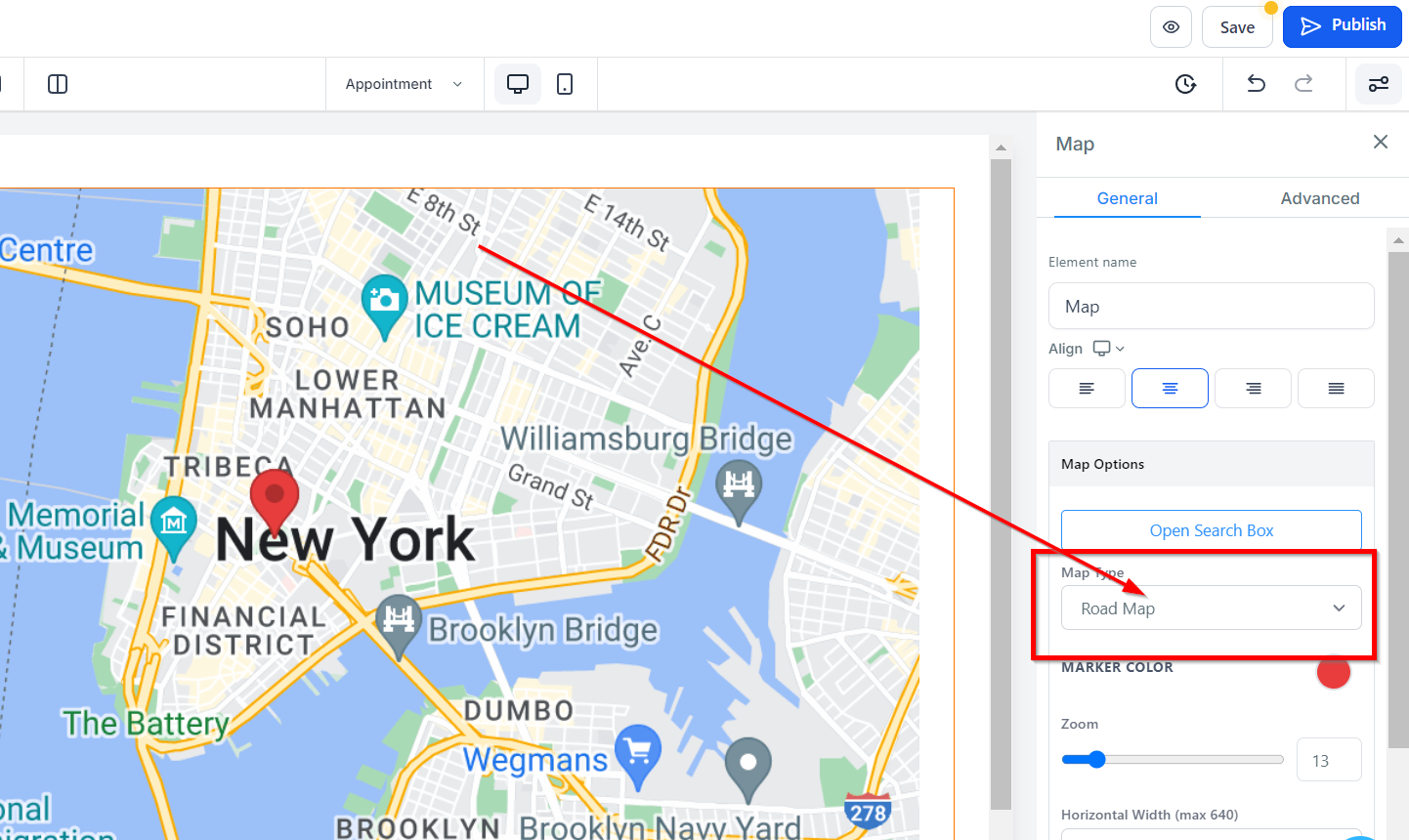
Task: Click the red marker color swatch
Action: pos(1333,672)
